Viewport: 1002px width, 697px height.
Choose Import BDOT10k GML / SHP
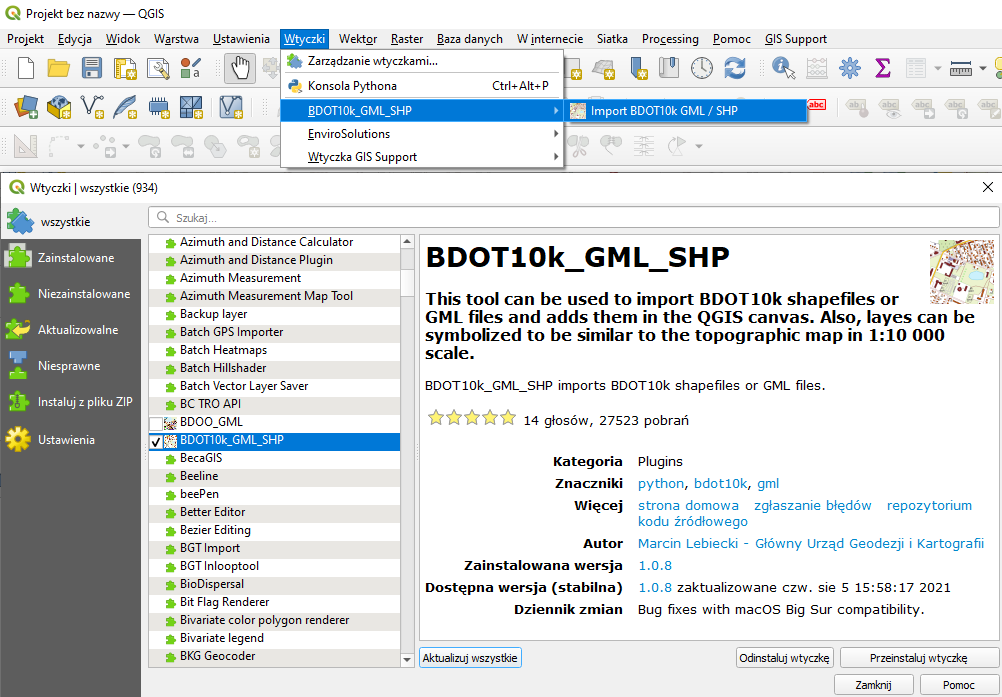point(664,111)
